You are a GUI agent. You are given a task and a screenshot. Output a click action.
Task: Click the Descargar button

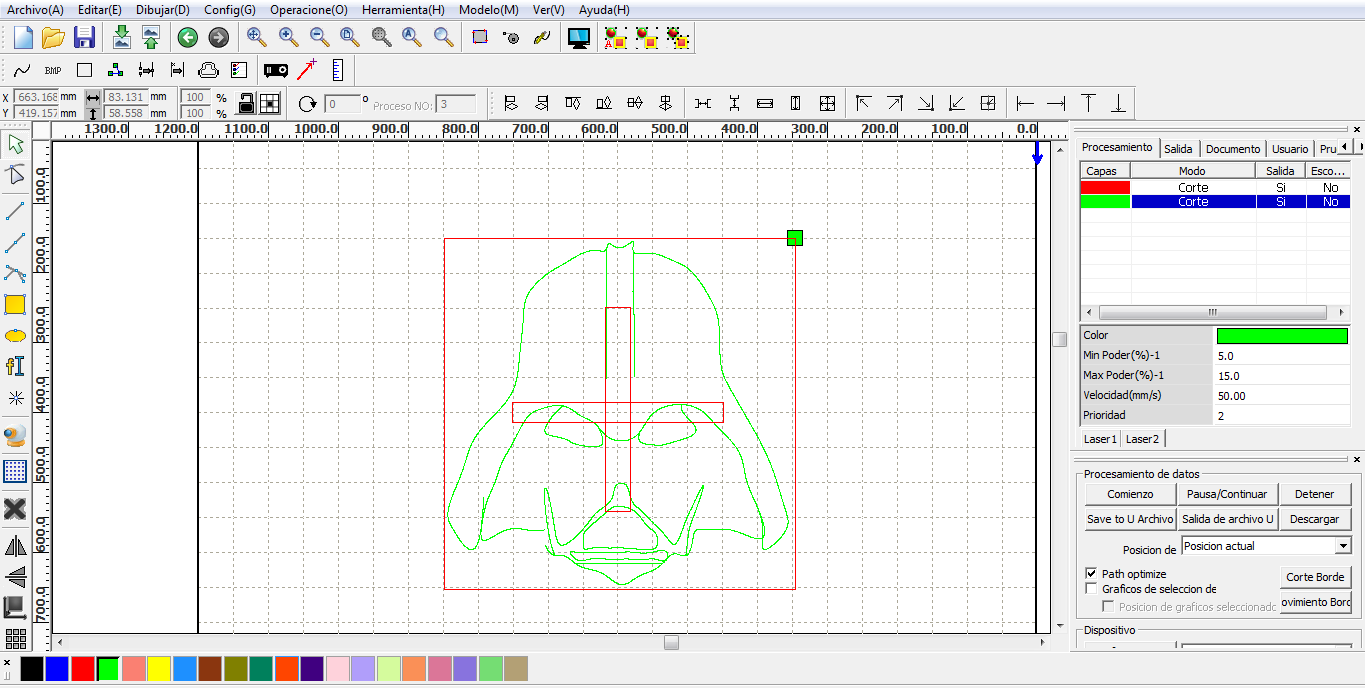point(1314,519)
